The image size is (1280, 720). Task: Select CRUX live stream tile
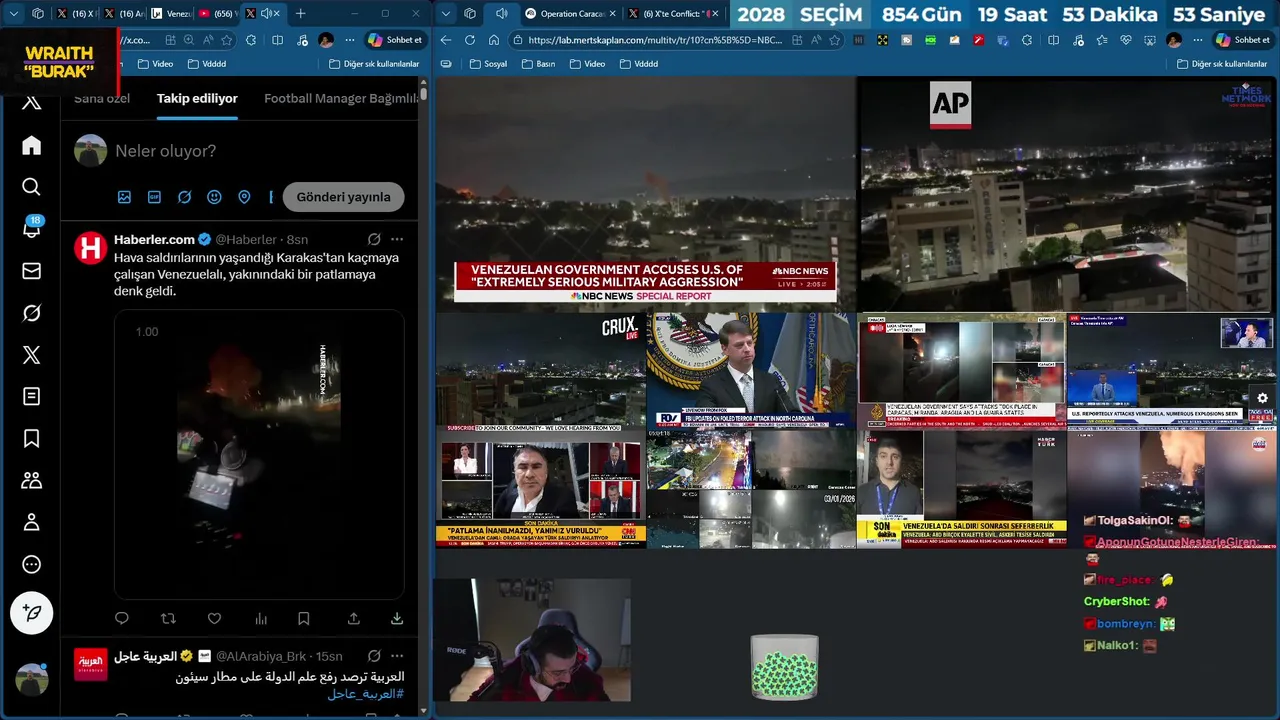tap(540, 371)
